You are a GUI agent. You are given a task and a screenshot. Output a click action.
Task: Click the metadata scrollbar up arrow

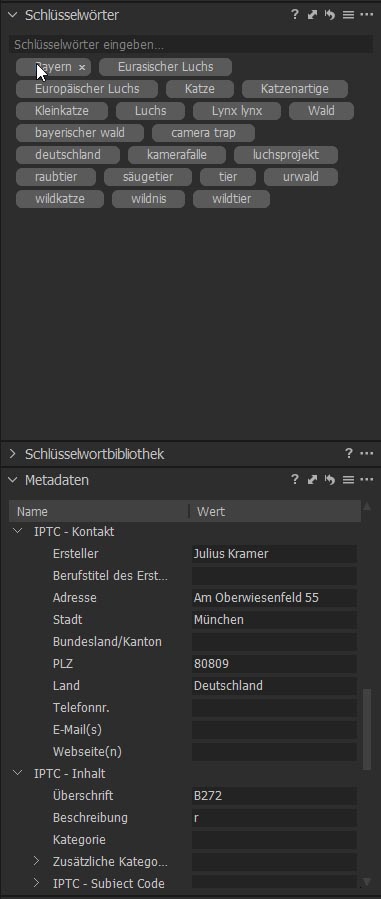[367, 507]
